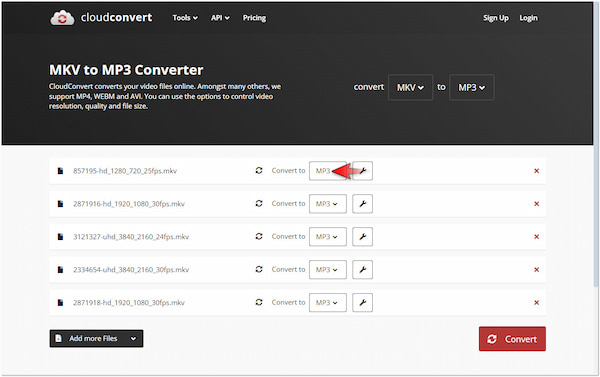The height and width of the screenshot is (377, 600).
Task: Open MP3 format dropdown for 3121327-uhd_3840_2160_24fps.mkv
Action: pos(328,237)
